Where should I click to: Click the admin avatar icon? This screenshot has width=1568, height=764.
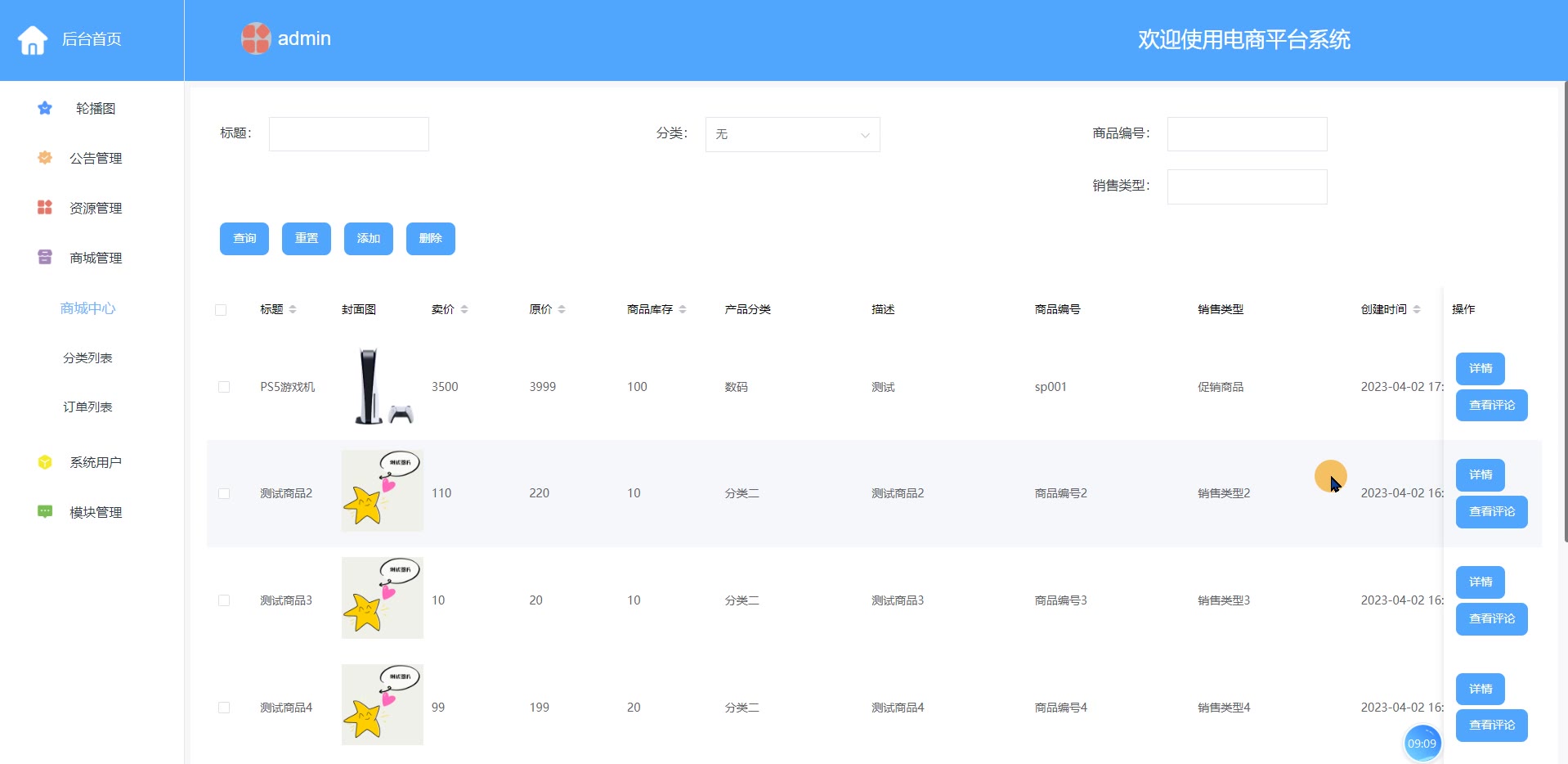256,38
